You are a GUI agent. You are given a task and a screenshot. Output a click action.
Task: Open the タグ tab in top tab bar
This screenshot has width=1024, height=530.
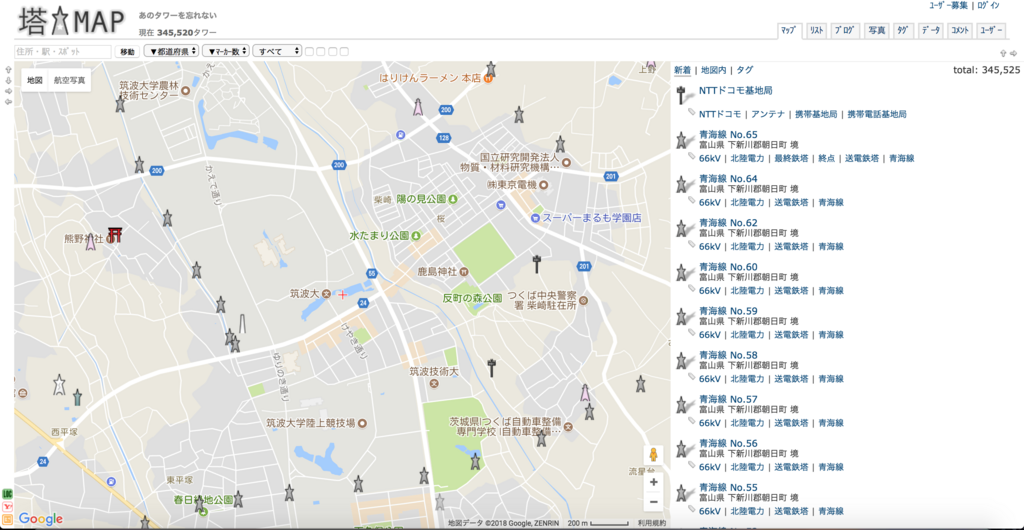coord(903,31)
